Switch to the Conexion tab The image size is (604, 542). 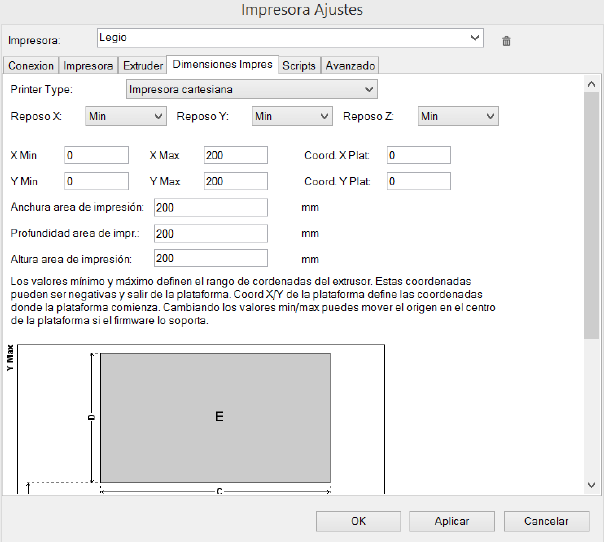(x=30, y=66)
